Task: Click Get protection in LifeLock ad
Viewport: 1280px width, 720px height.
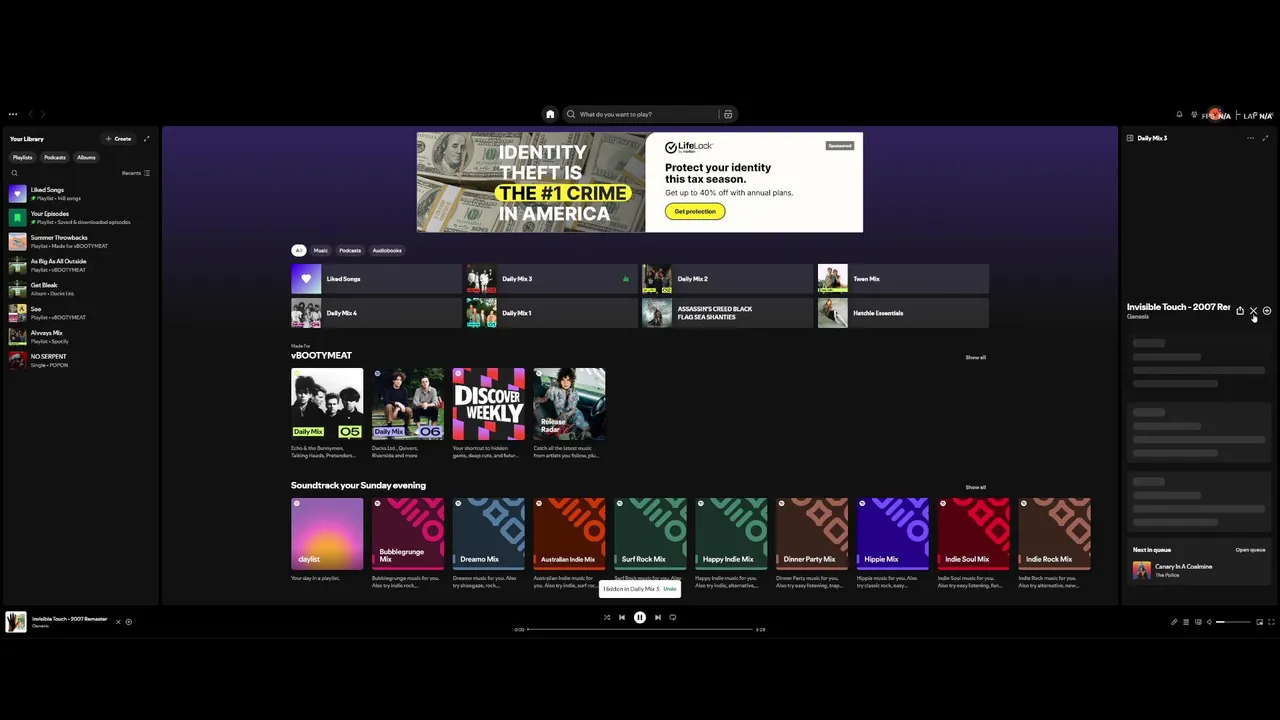Action: coord(695,211)
